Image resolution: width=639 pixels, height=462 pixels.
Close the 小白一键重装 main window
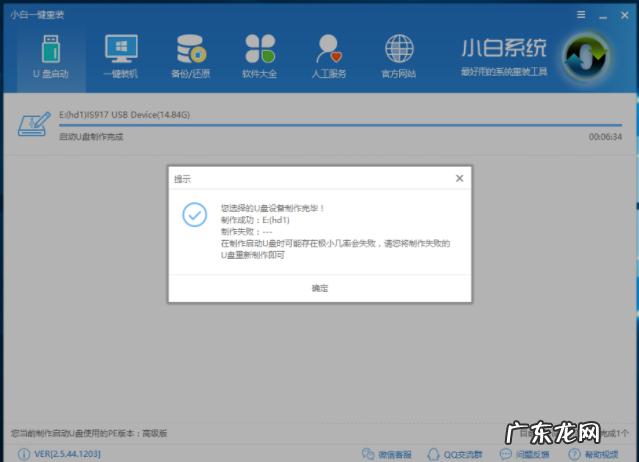tap(625, 15)
